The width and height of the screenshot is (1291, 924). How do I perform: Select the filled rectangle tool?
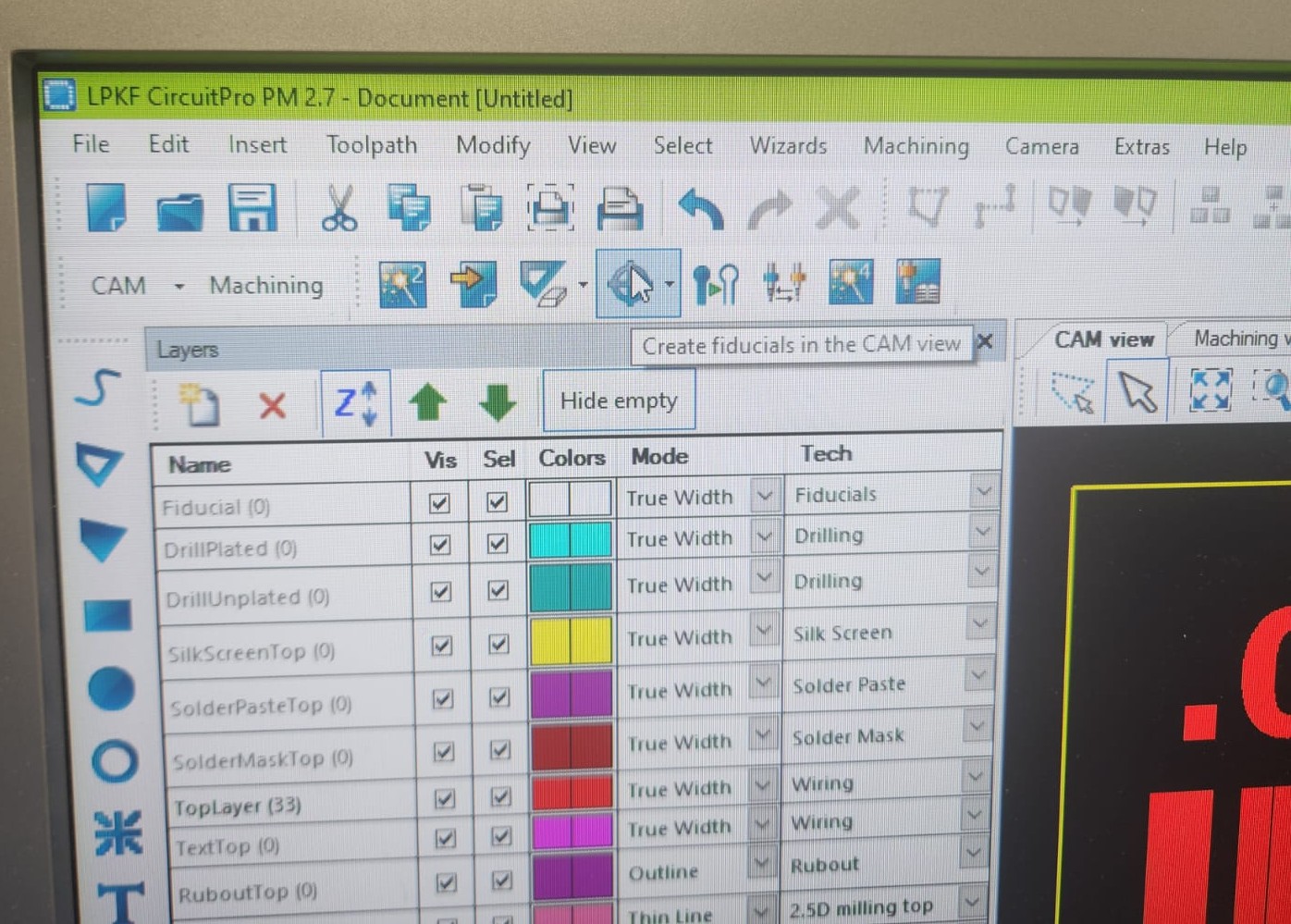[107, 615]
